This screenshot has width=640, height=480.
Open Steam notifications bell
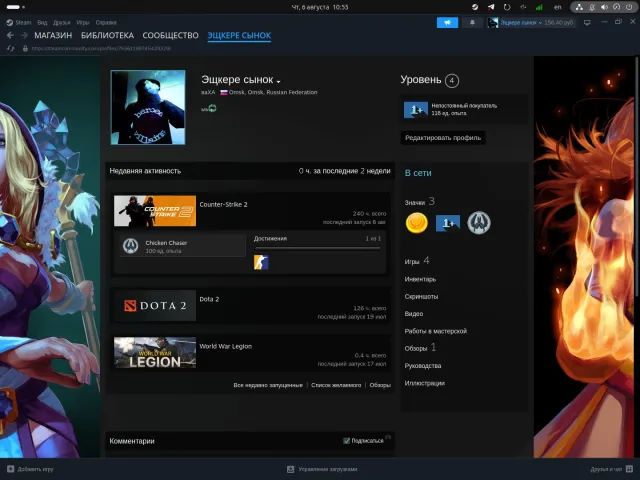coord(472,22)
